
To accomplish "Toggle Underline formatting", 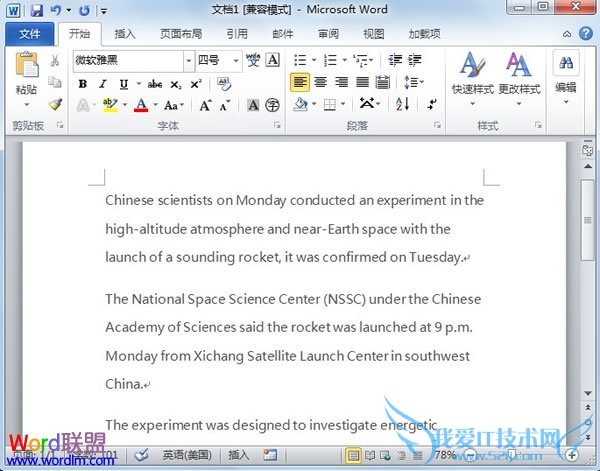I will (123, 84).
